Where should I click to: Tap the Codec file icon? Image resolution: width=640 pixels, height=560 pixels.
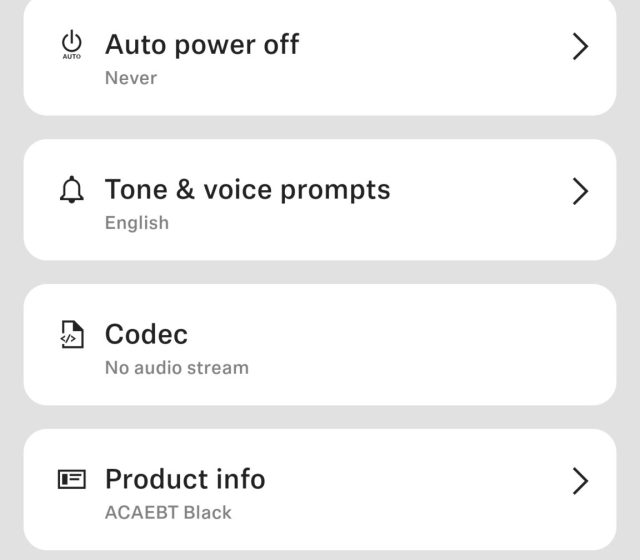(72, 335)
